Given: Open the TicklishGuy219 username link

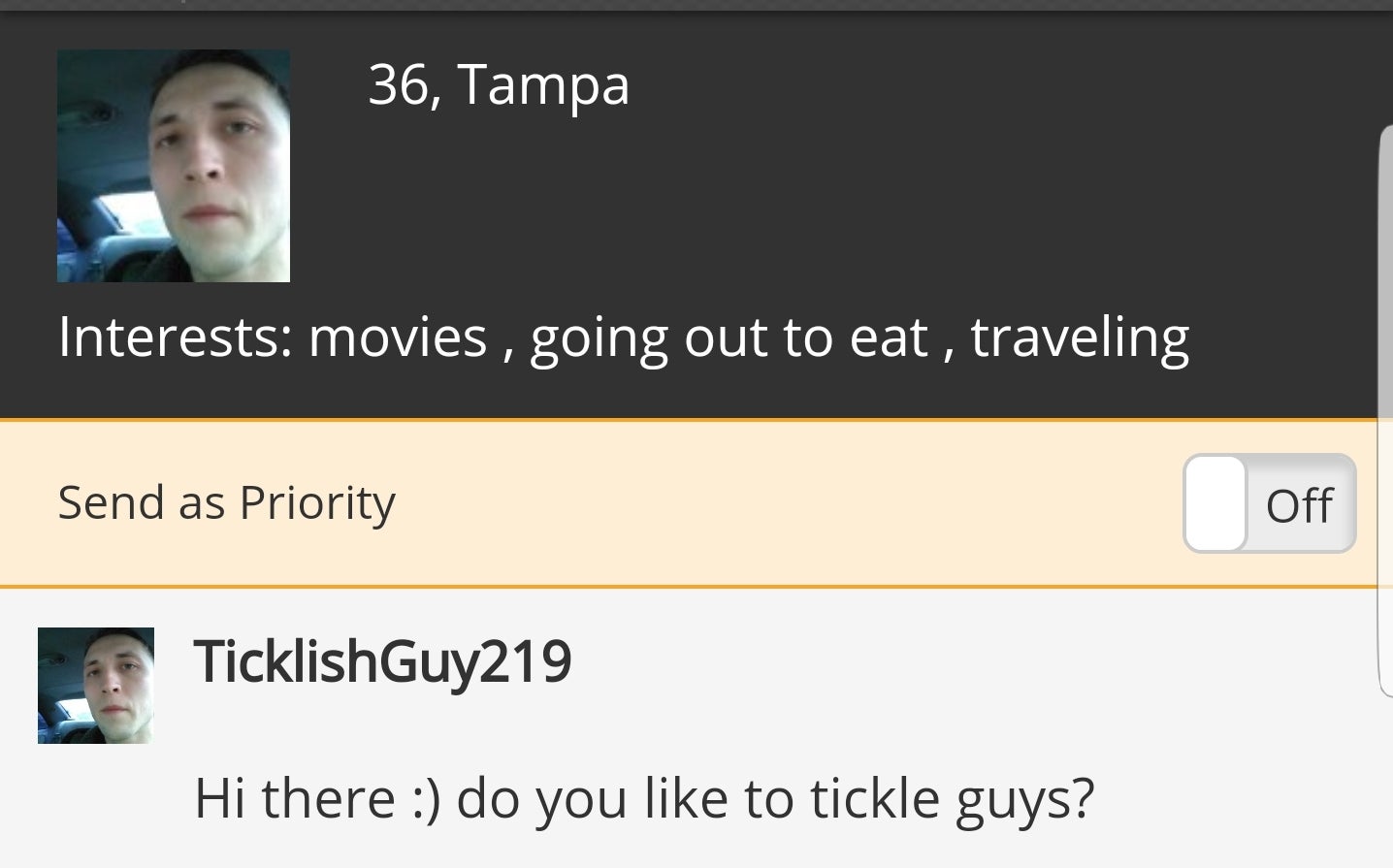Looking at the screenshot, I should point(382,662).
